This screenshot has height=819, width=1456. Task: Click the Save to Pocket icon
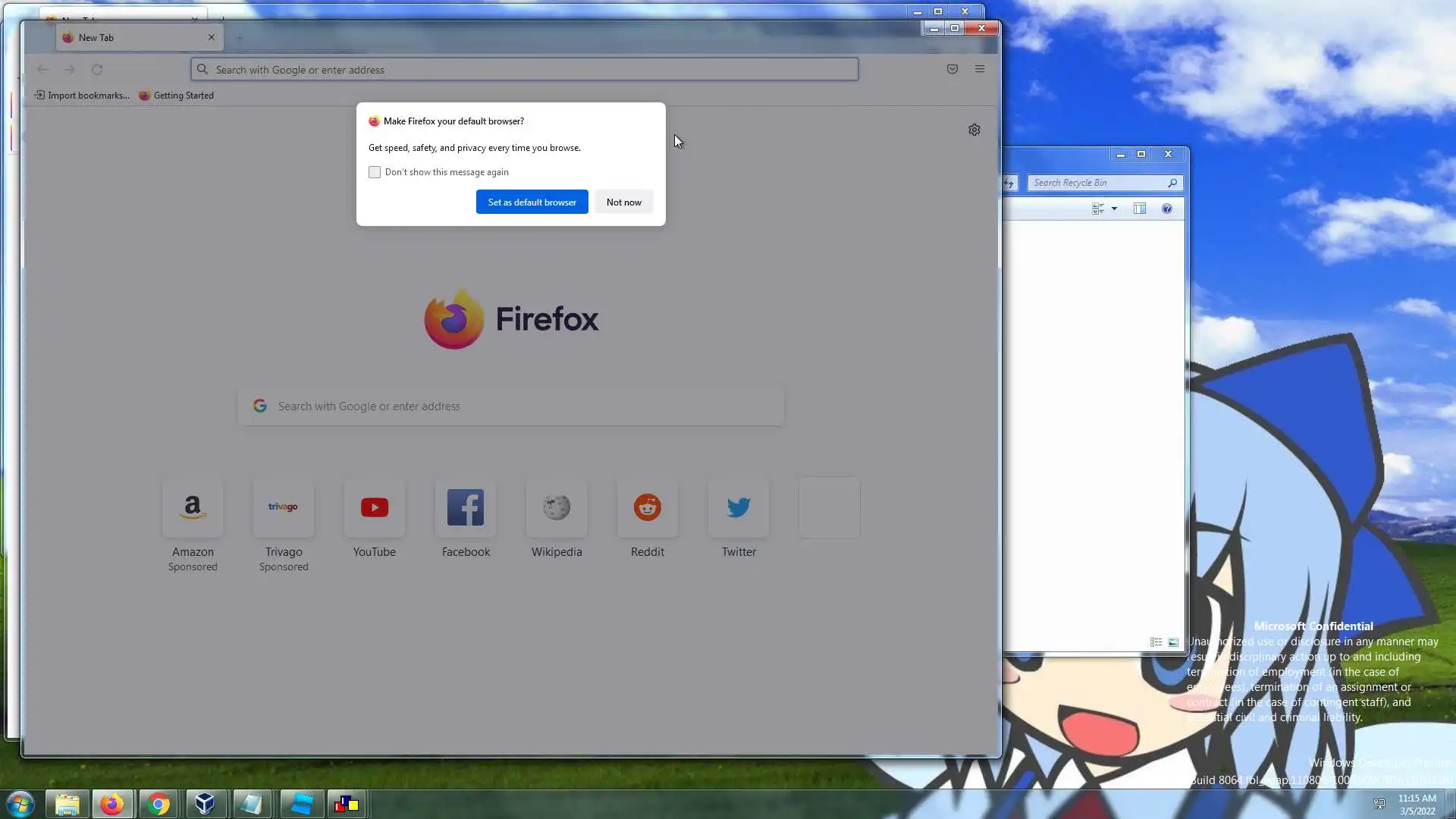952,69
